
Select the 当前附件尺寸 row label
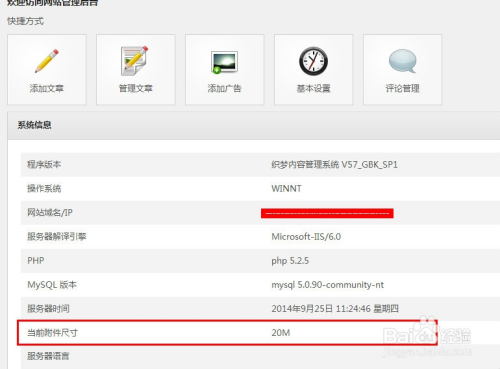52,333
